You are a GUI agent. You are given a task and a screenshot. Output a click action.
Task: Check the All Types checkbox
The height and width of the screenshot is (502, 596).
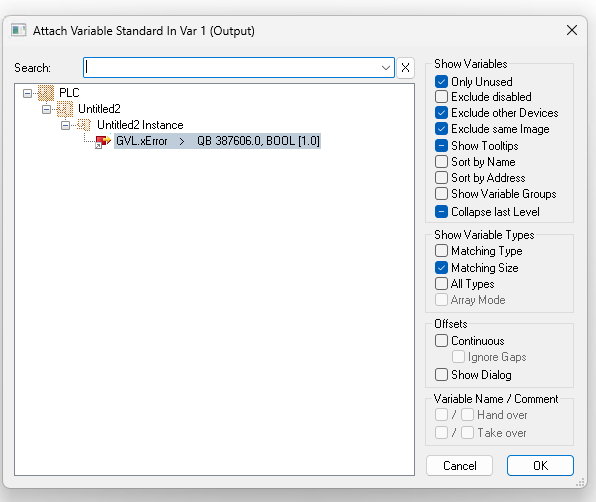coord(441,284)
